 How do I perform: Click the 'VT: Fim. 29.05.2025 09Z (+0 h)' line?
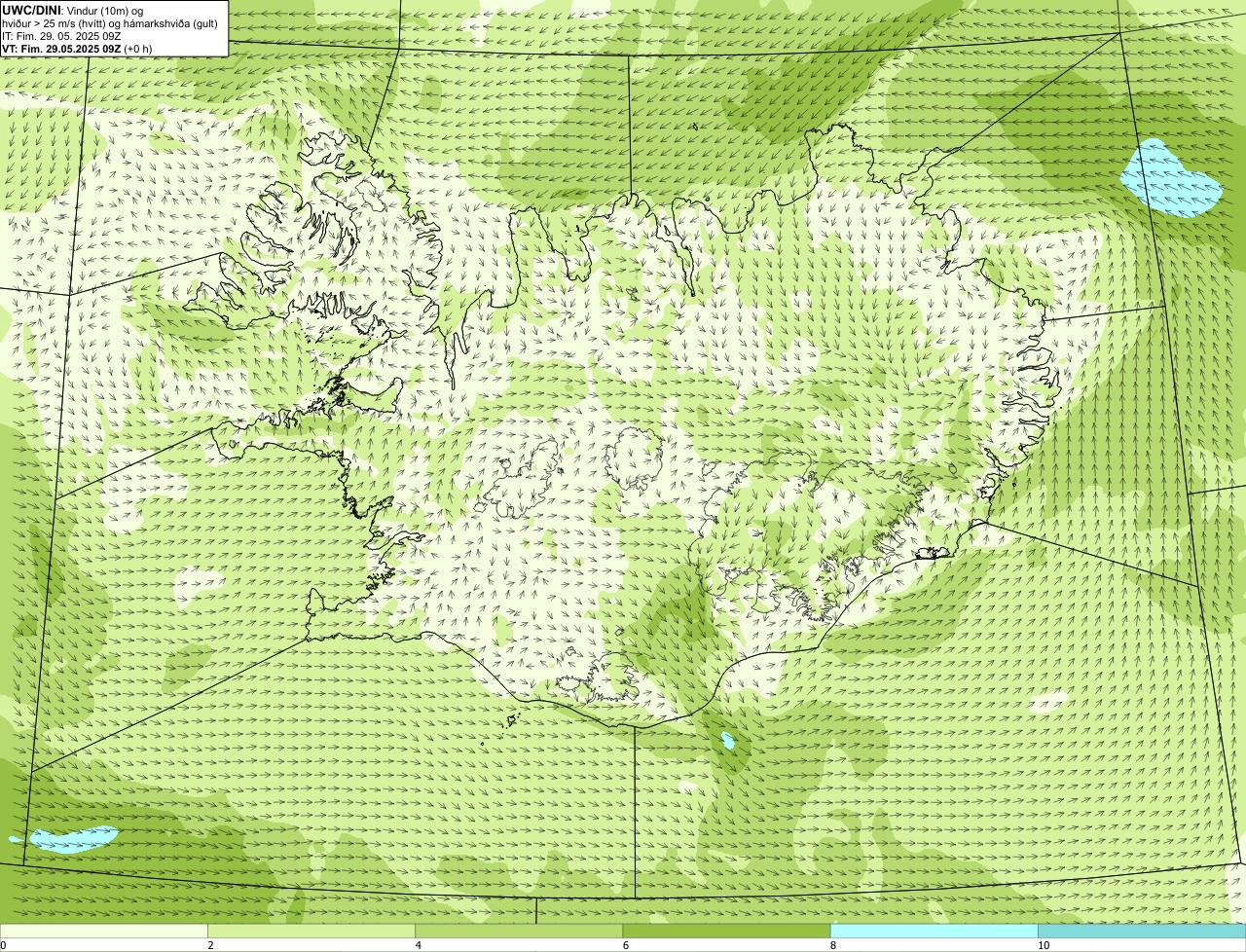click(x=77, y=49)
